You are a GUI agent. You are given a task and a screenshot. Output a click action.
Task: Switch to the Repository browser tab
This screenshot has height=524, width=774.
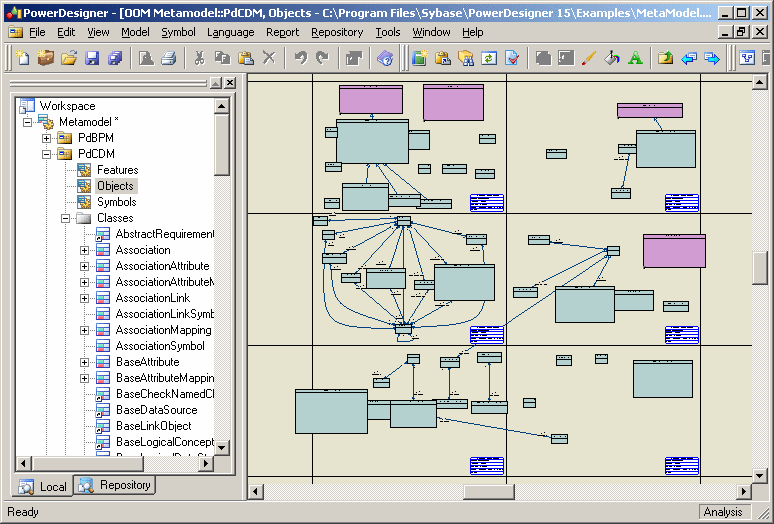tap(115, 485)
